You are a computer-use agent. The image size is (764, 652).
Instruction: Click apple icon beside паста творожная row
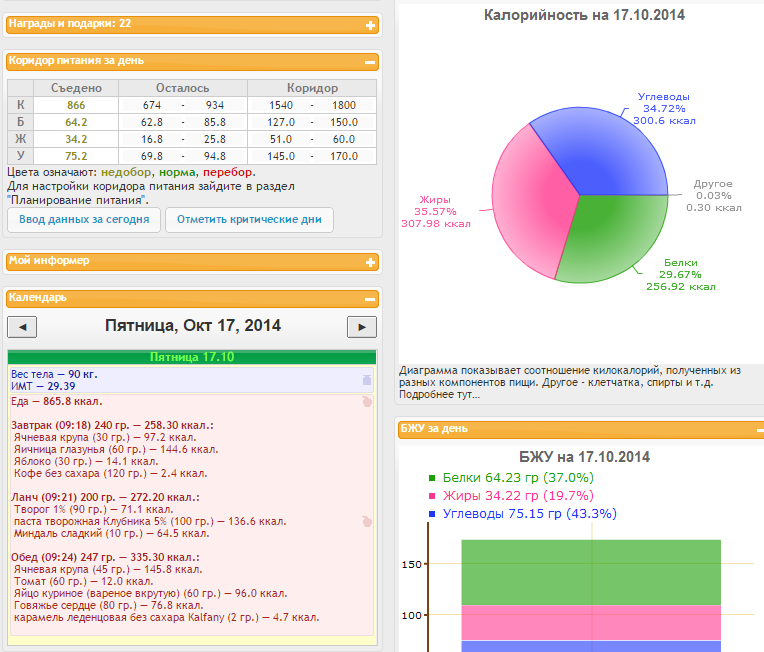point(367,521)
